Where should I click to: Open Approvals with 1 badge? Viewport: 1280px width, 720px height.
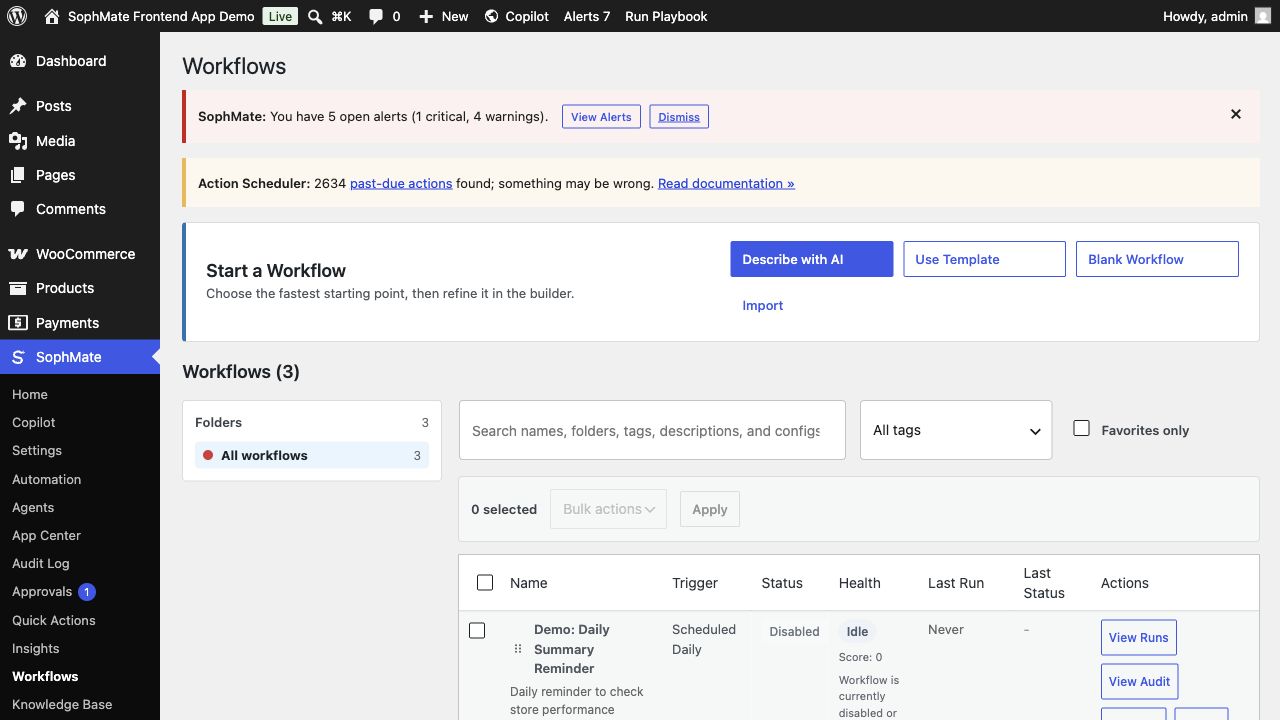(54, 592)
